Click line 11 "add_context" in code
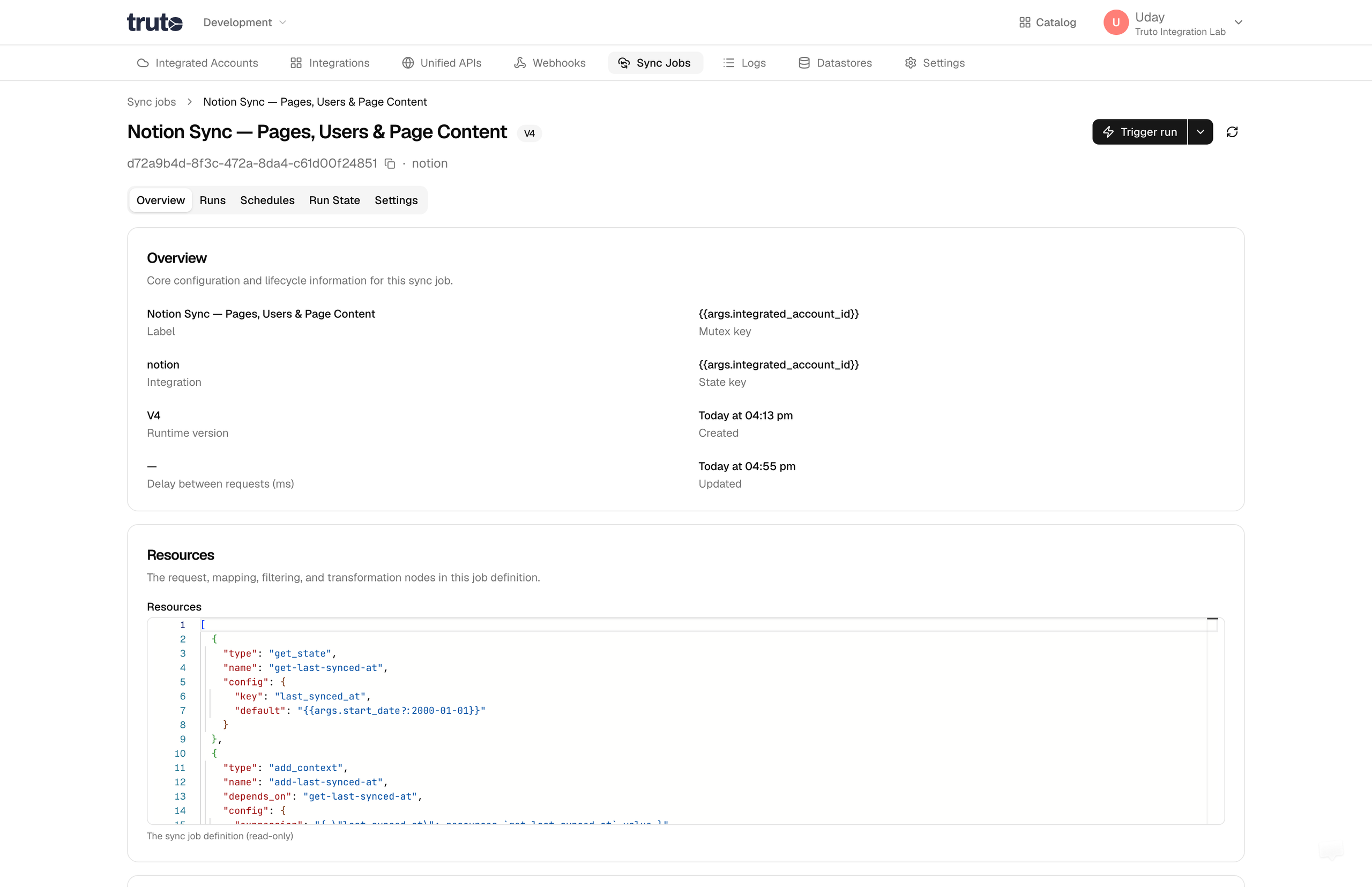The height and width of the screenshot is (887, 1372). (306, 768)
